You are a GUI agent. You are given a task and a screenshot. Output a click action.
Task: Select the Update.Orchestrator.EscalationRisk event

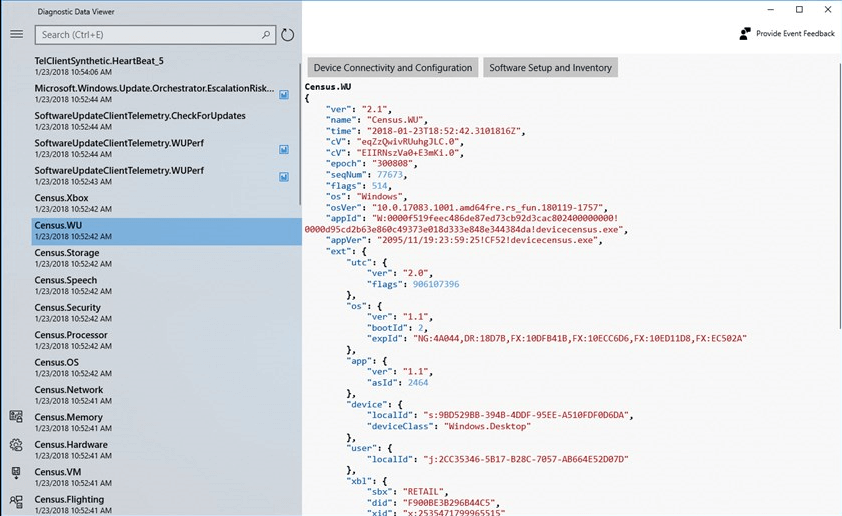(x=166, y=93)
